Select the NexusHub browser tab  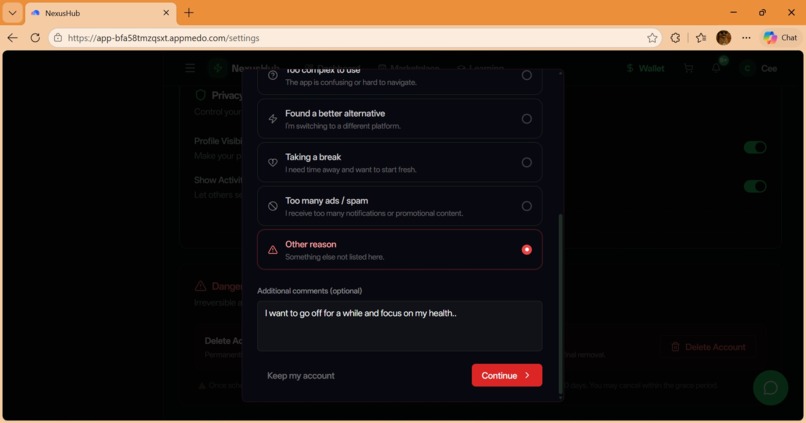pos(100,13)
